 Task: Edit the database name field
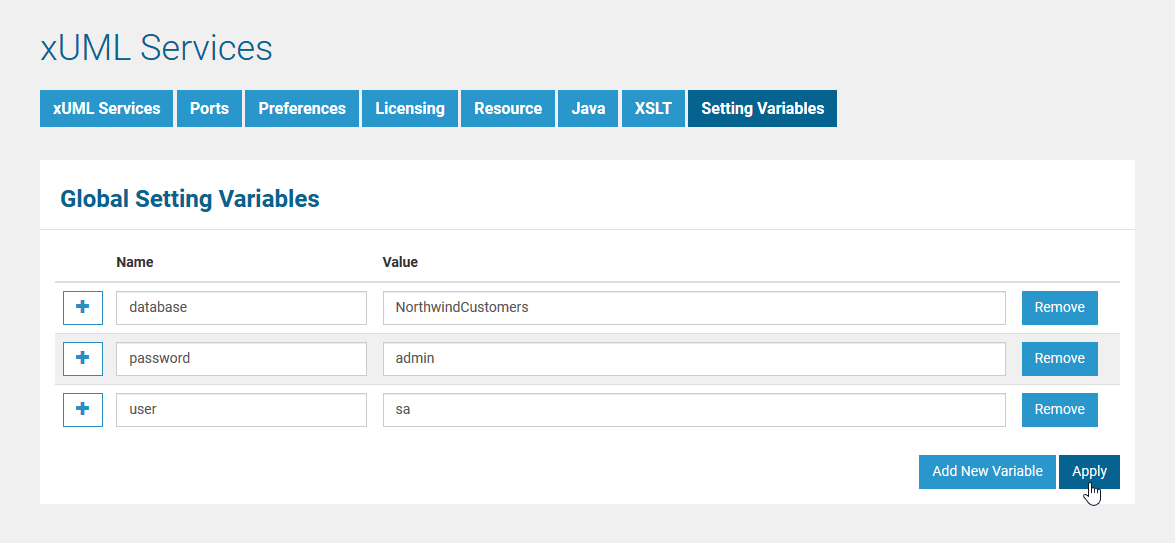(x=241, y=308)
